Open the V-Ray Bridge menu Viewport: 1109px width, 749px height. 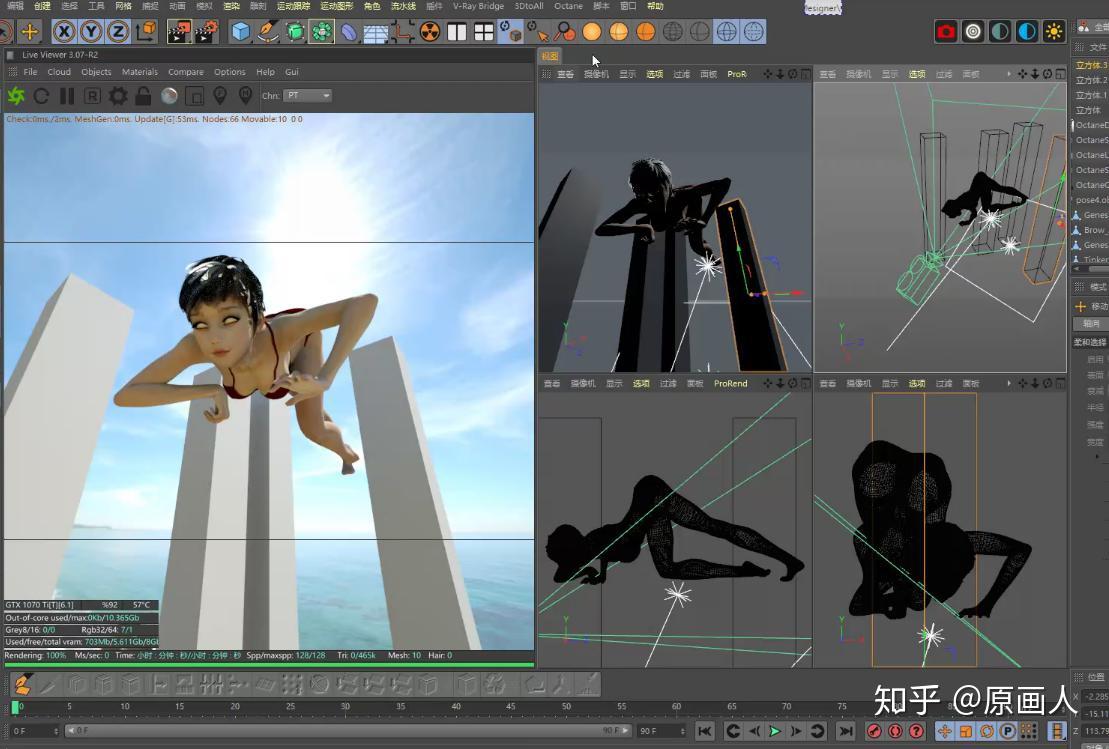tap(478, 6)
